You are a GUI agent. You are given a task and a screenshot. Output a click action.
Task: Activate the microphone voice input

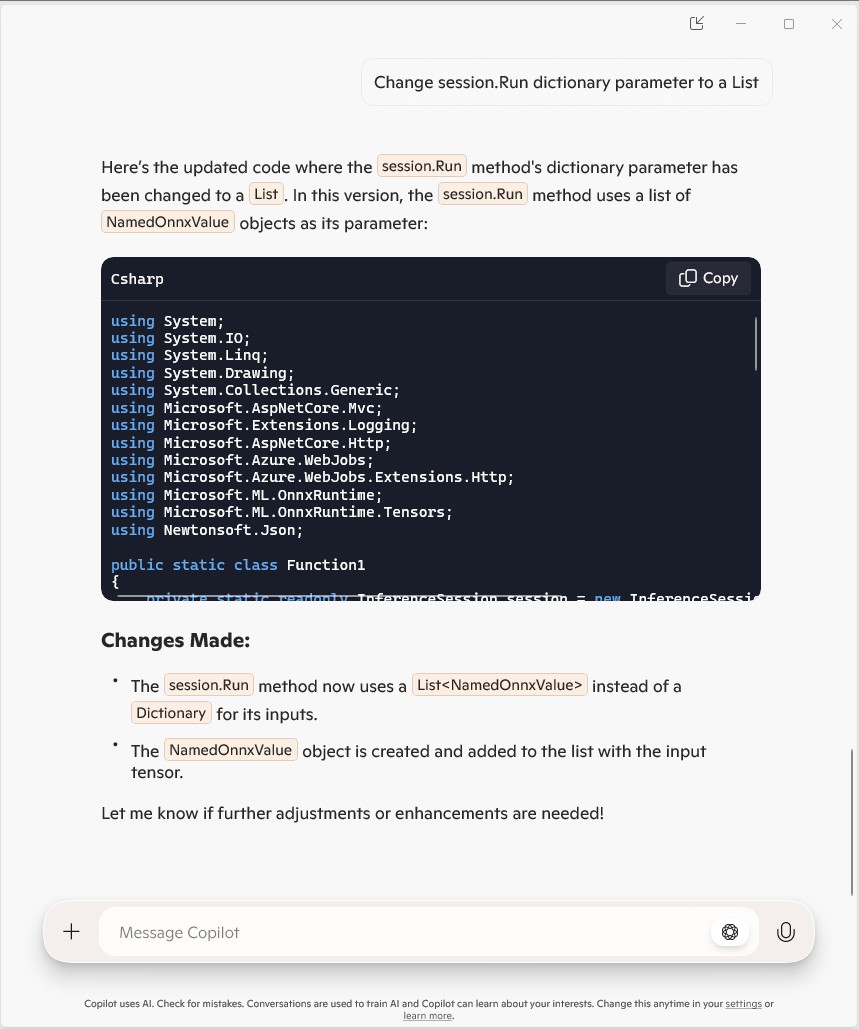(786, 932)
